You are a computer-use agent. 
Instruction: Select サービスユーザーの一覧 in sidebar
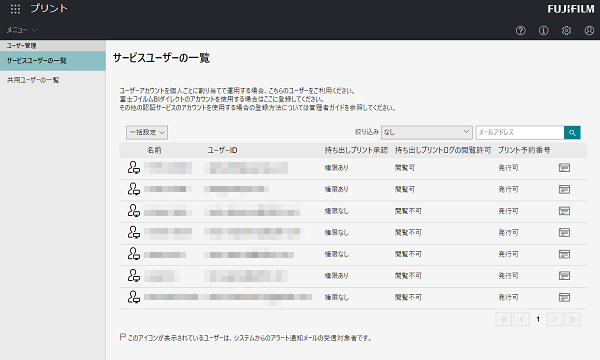[x=53, y=61]
